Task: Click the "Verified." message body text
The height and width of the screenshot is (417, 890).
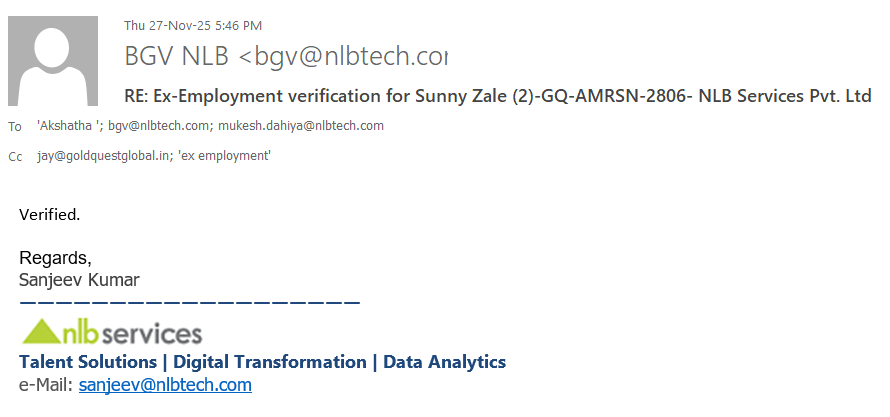Action: (x=49, y=214)
